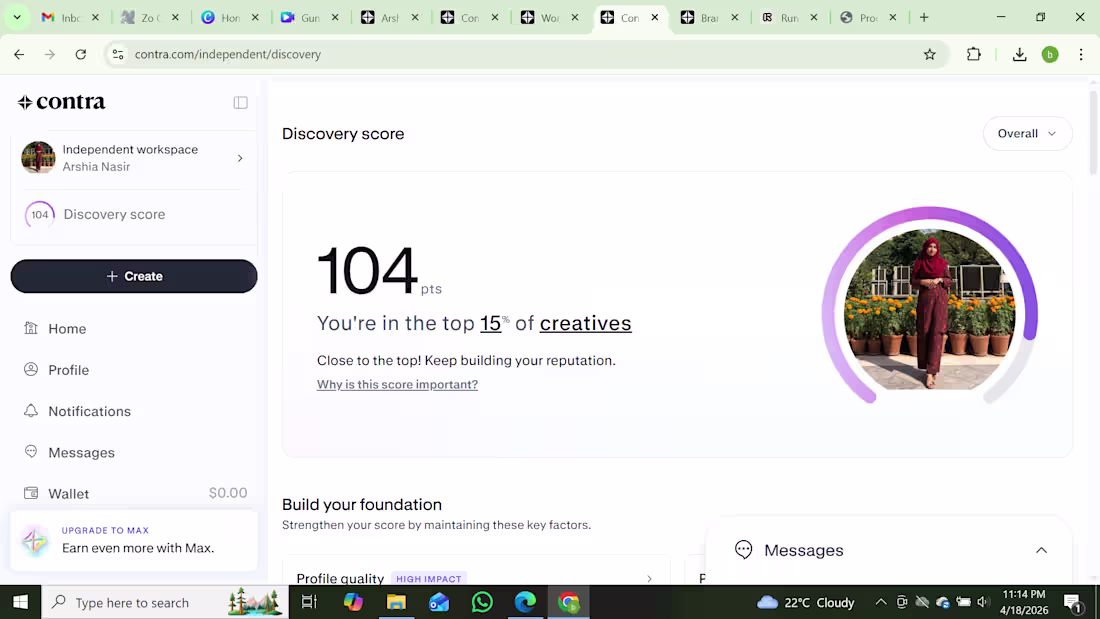The width and height of the screenshot is (1100, 619).
Task: Open WhatsApp from the taskbar
Action: pyautogui.click(x=482, y=602)
